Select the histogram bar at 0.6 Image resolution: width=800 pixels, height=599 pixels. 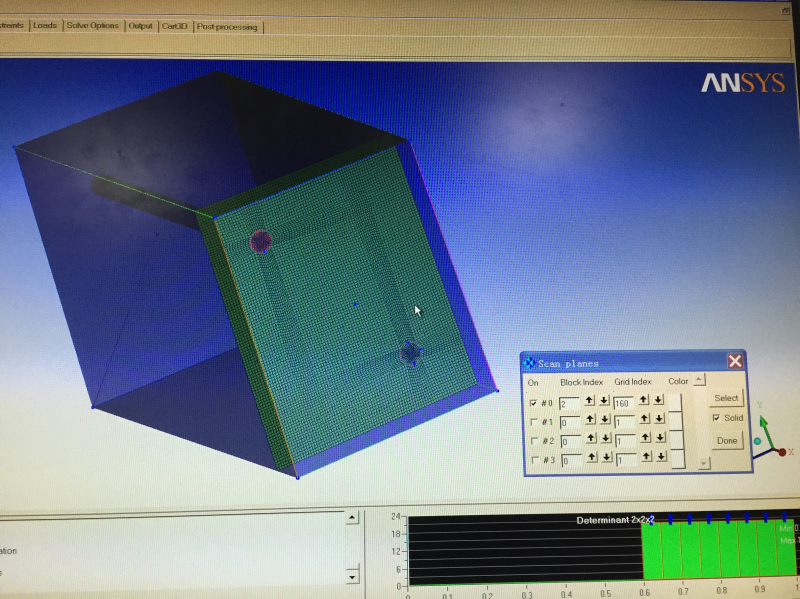pyautogui.click(x=652, y=550)
